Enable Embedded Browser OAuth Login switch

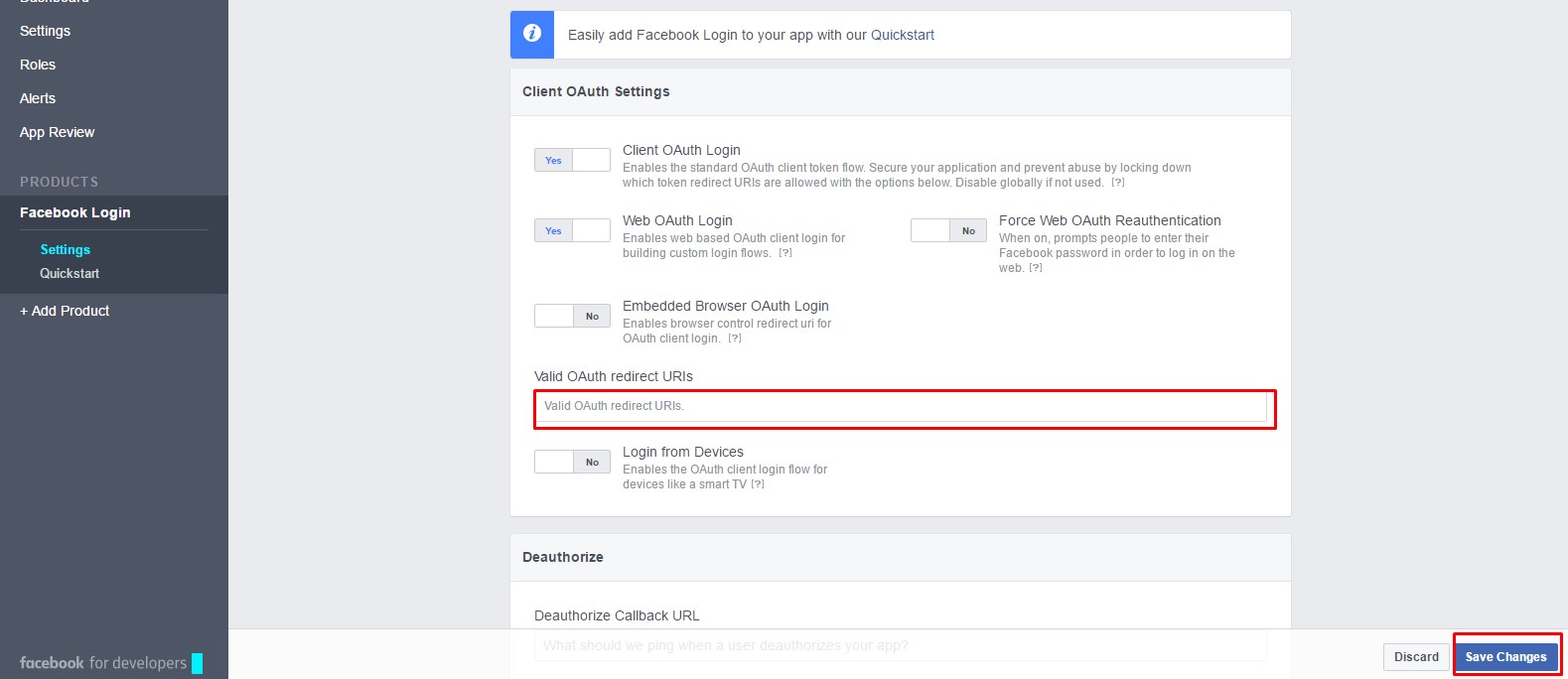(x=572, y=316)
